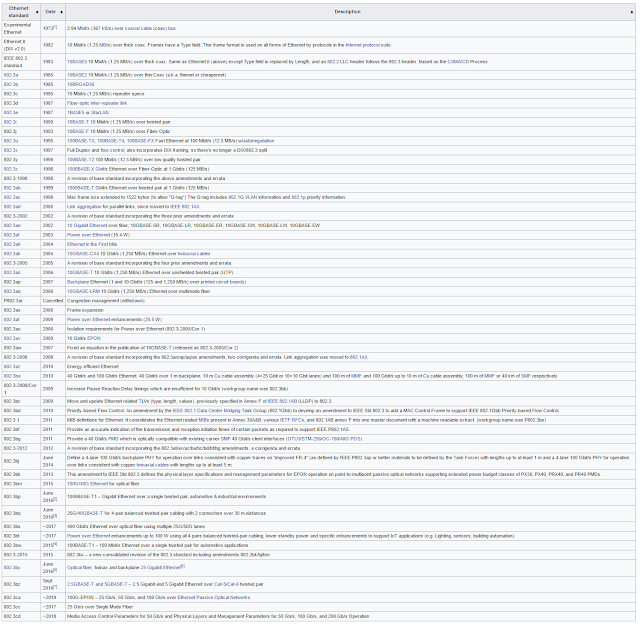Open the 1973 citation footnote superscript
Viewport: 640px width, 626px height.
click(56, 27)
